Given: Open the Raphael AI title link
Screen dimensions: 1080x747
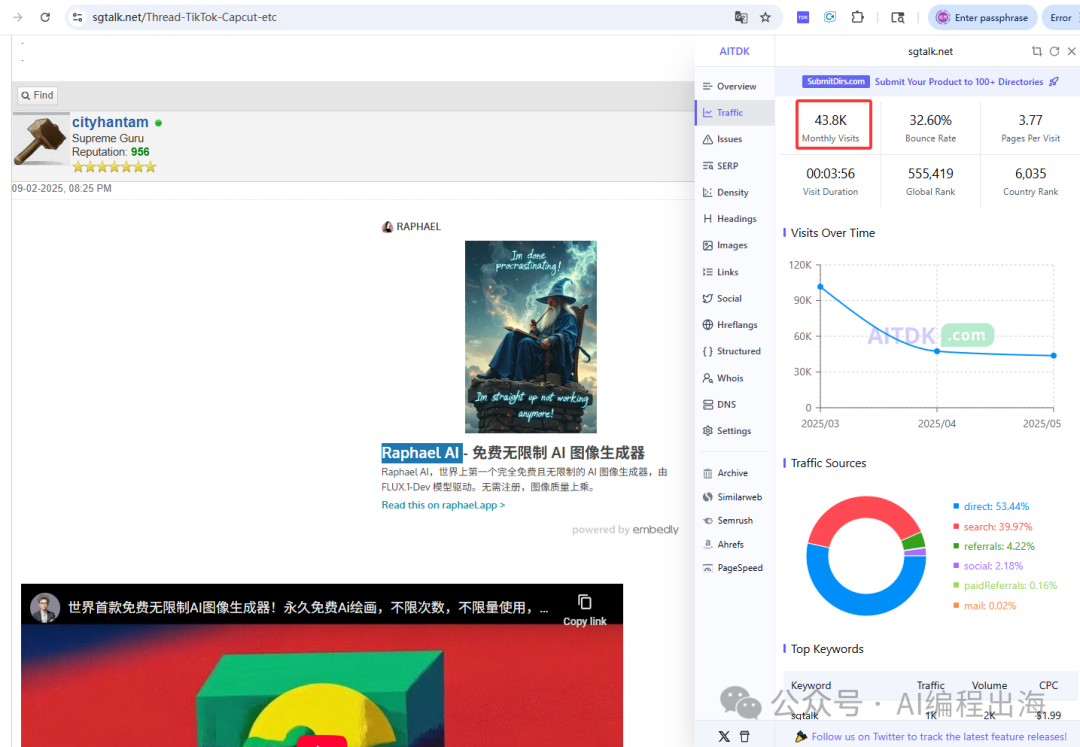Looking at the screenshot, I should coord(513,452).
